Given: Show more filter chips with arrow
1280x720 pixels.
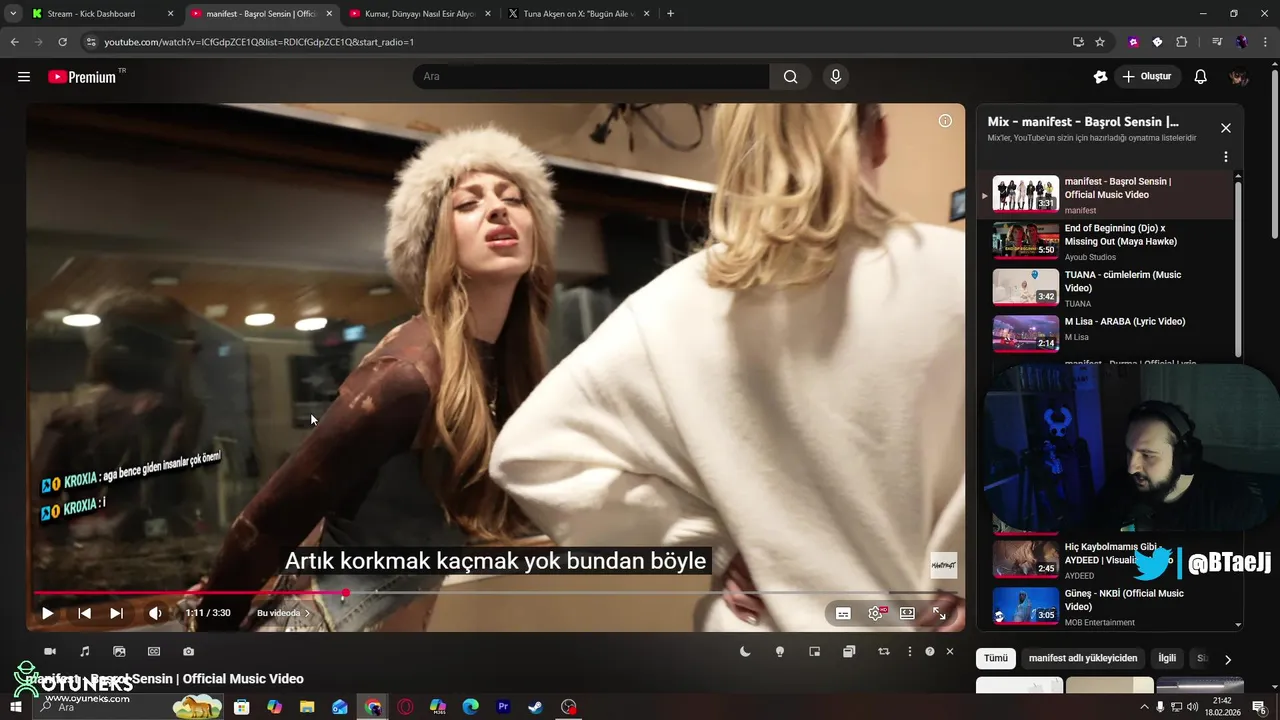Looking at the screenshot, I should pos(1228,659).
